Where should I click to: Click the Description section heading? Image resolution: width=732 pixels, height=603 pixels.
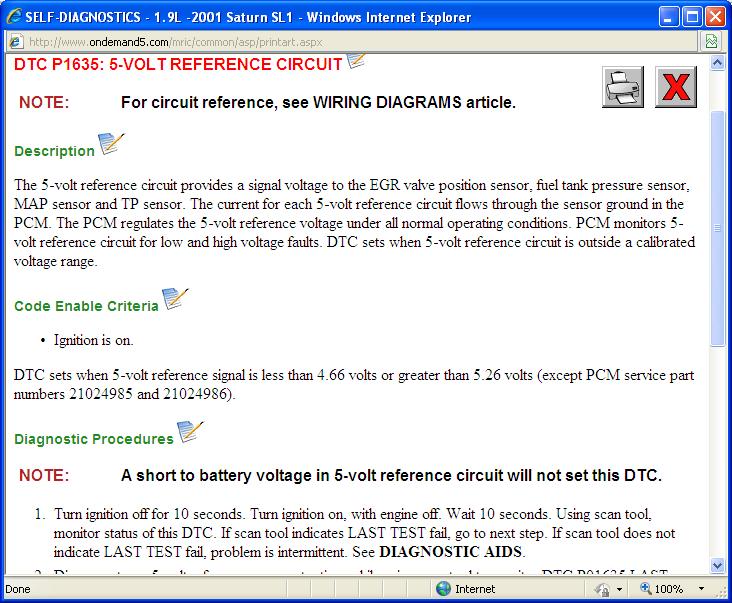(x=55, y=151)
